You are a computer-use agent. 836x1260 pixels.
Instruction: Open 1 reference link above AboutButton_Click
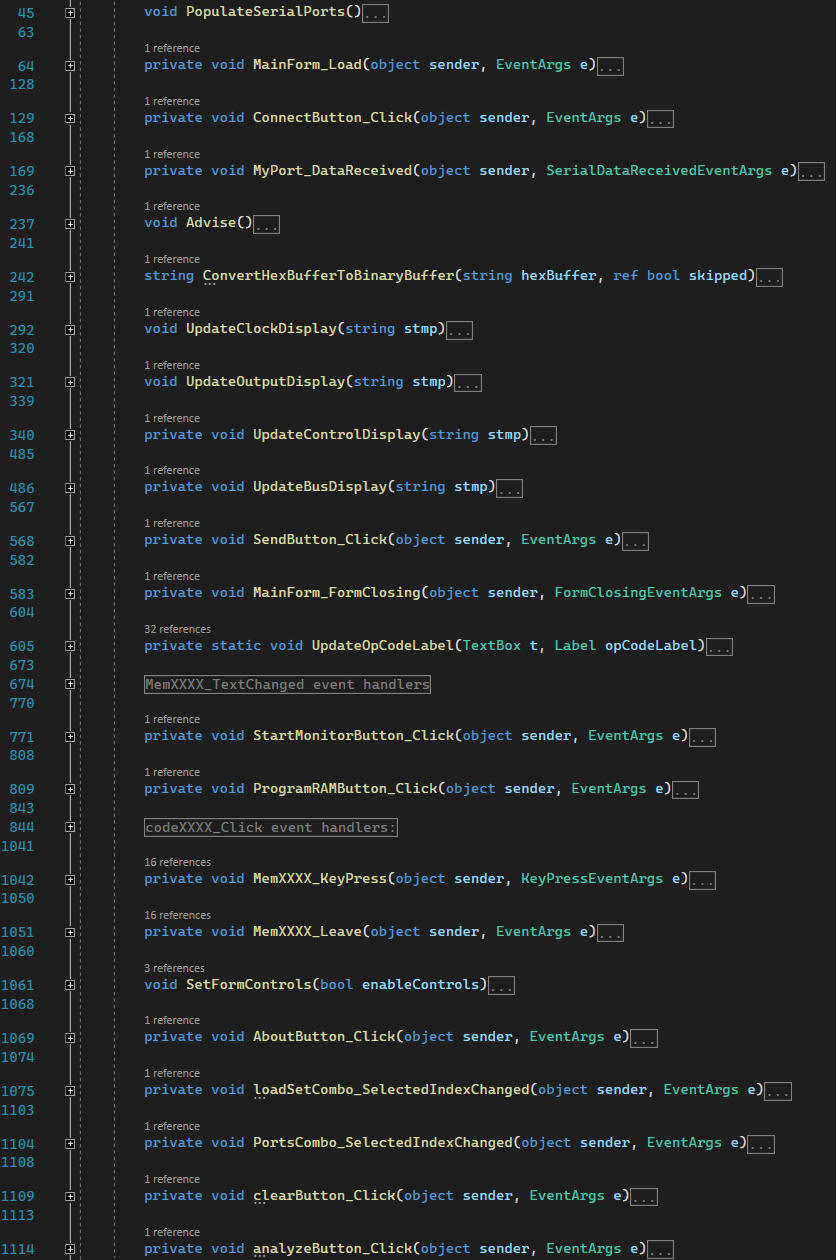[x=172, y=1020]
